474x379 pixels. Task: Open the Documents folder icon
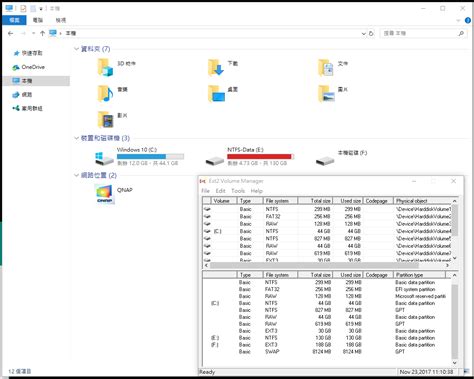(326, 67)
